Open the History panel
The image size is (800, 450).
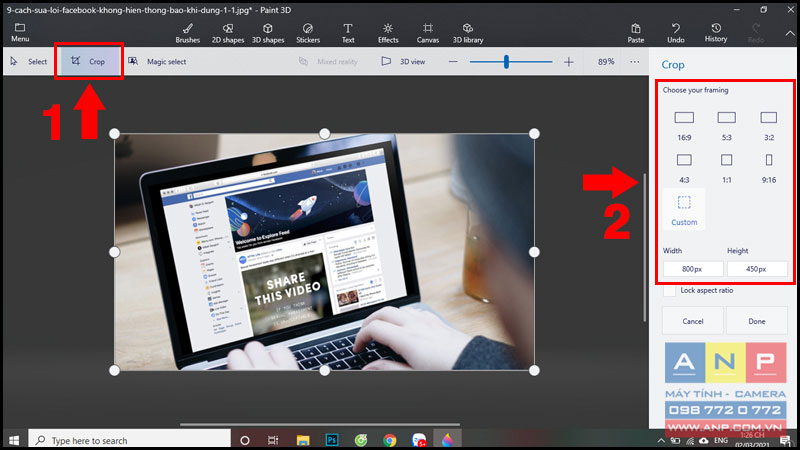coord(716,33)
